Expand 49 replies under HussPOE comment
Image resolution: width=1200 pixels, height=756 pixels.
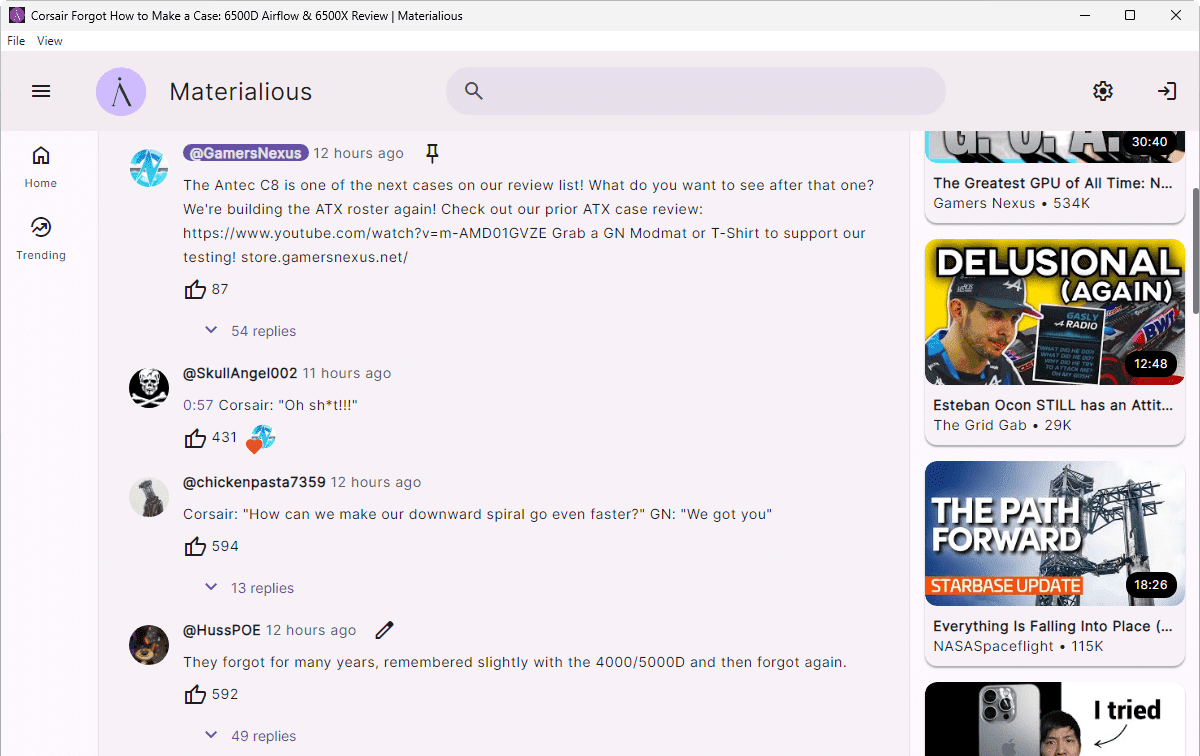coord(250,736)
